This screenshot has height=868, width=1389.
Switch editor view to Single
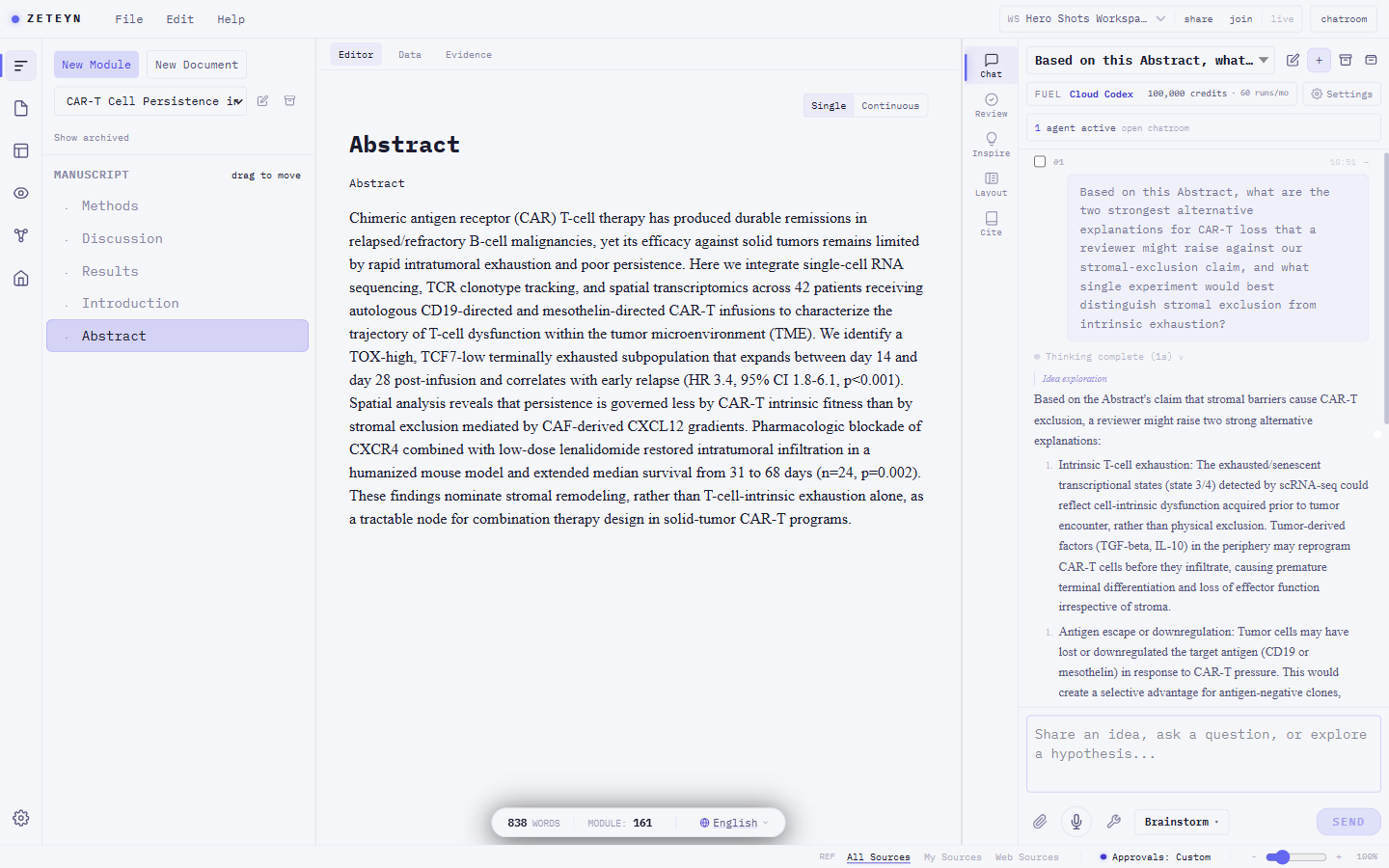829,106
